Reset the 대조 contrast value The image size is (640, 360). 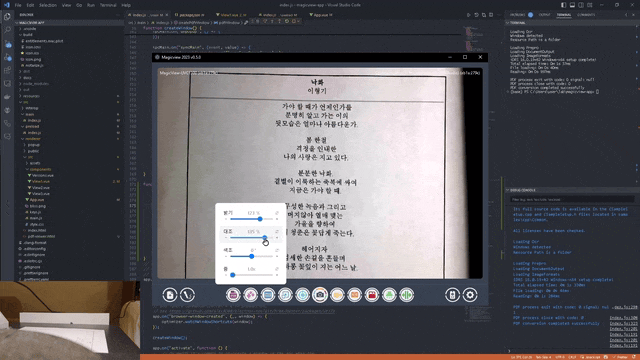coord(277,231)
